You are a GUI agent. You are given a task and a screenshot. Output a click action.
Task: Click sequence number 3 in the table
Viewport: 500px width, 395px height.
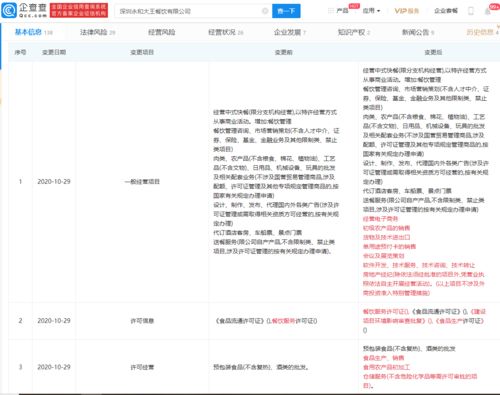click(x=20, y=367)
